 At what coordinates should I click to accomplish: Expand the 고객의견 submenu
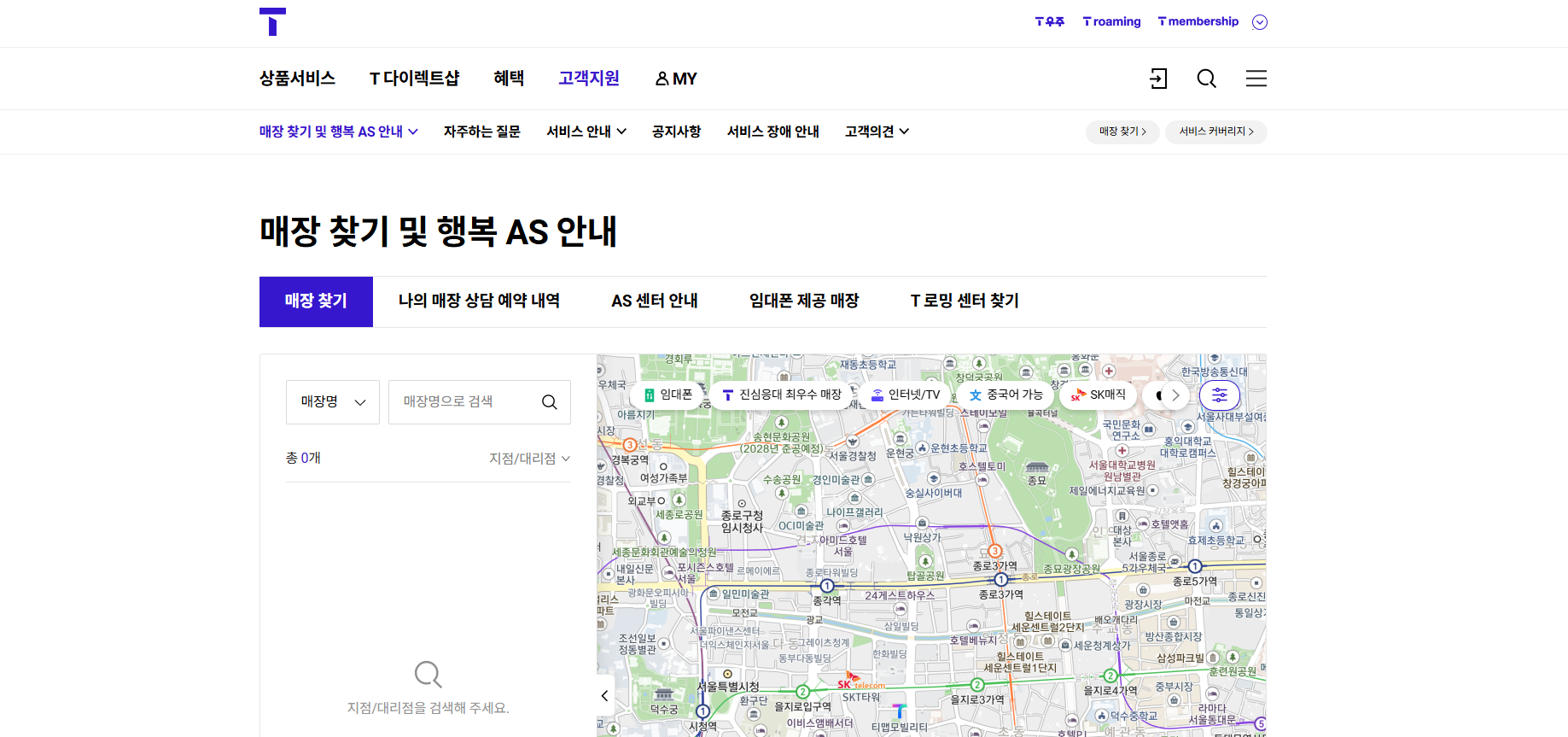(x=877, y=132)
